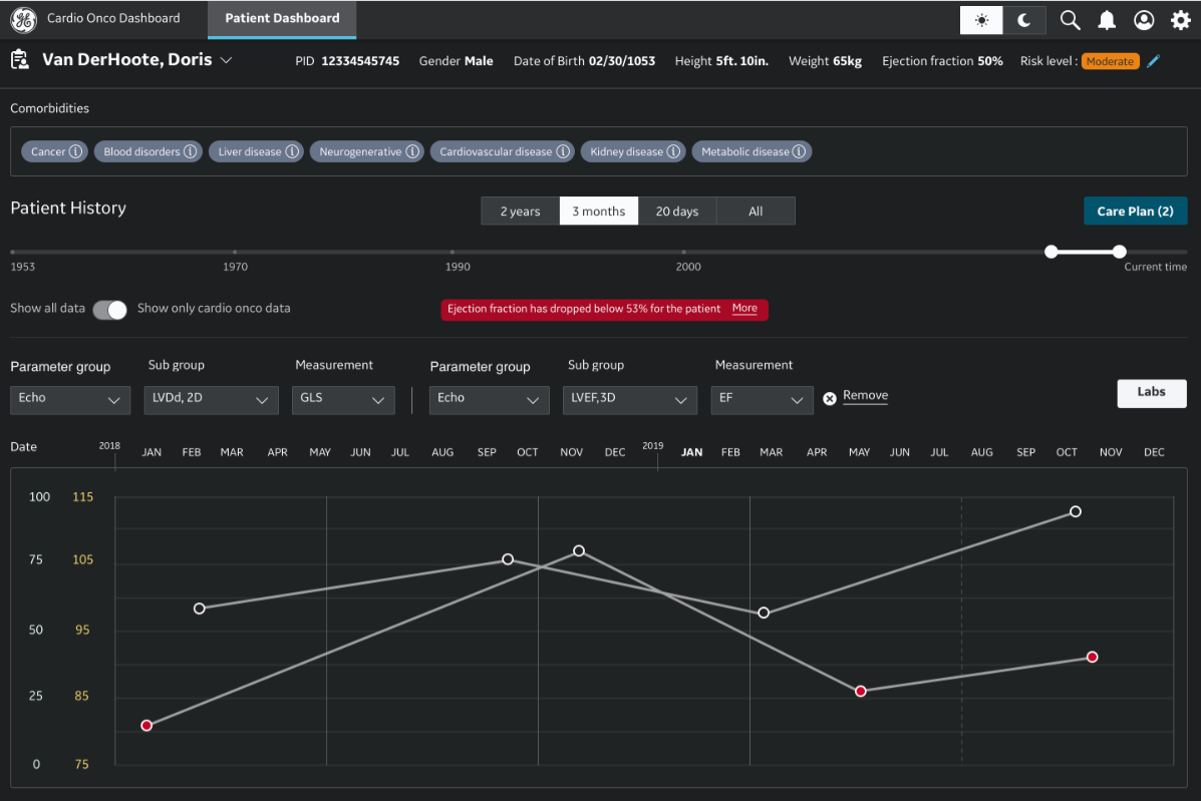Screen dimensions: 1201x801
Task: Open the GLS measurement dropdown
Action: click(343, 399)
